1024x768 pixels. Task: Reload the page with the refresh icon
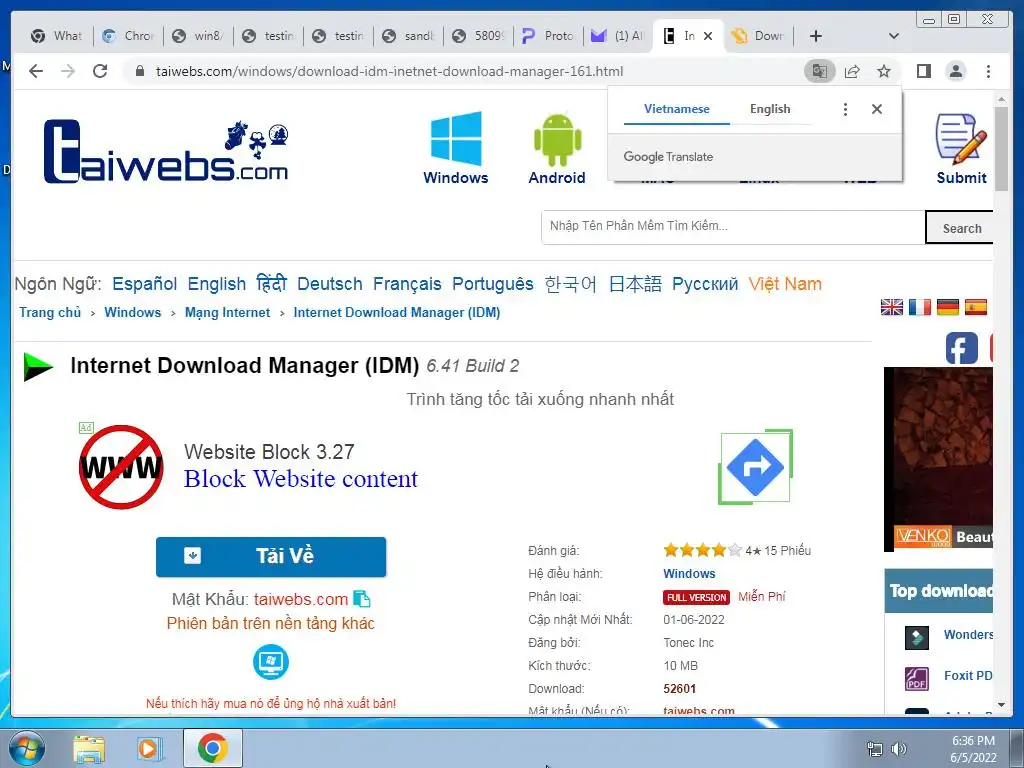99,71
